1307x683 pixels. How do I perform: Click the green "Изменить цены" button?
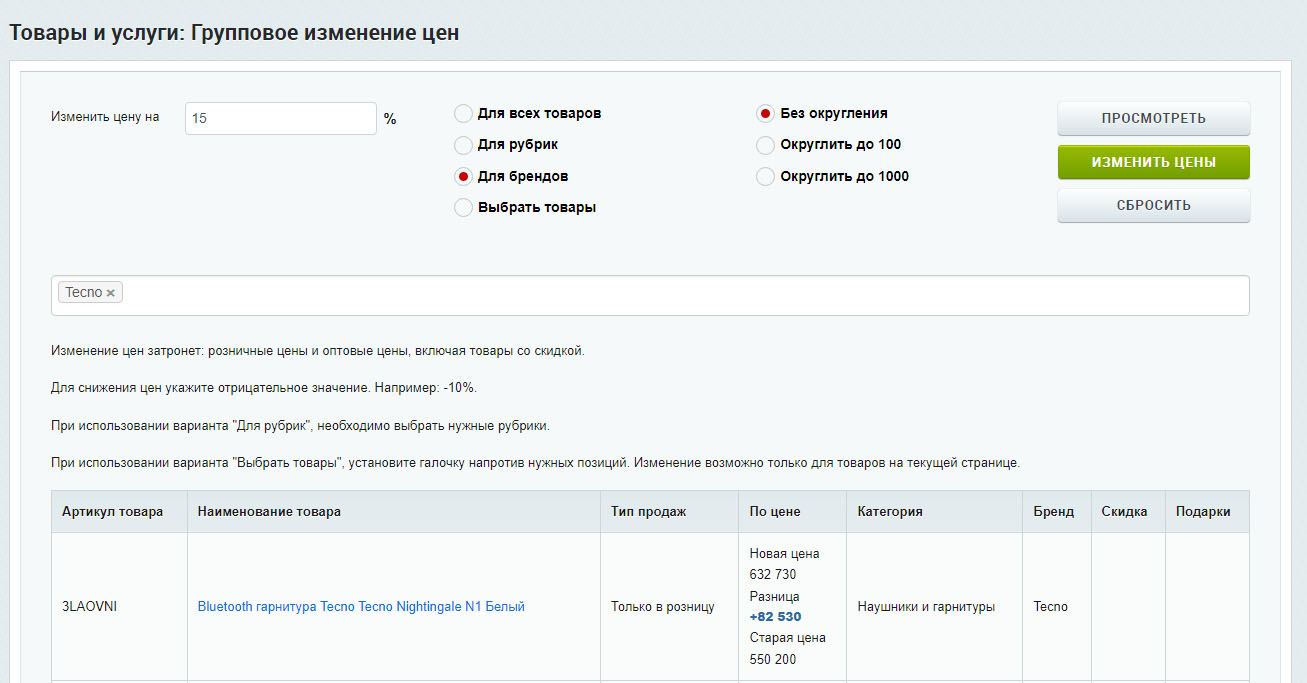point(1153,162)
